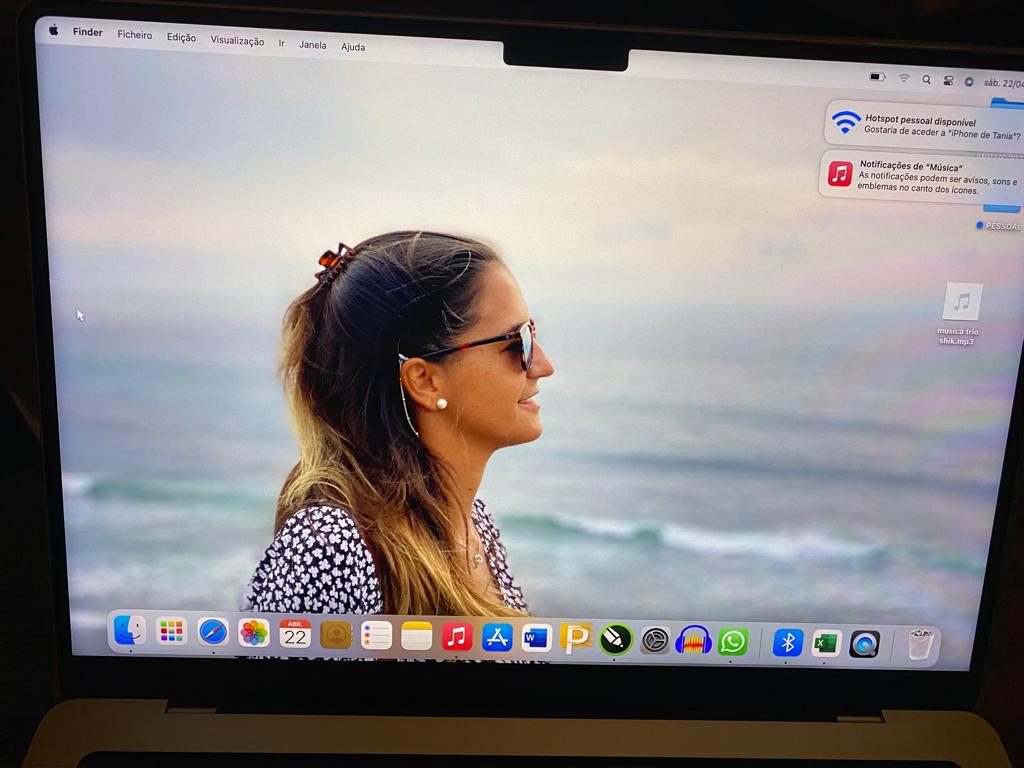The width and height of the screenshot is (1024, 768).
Task: Activate Siri from the menu bar
Action: [x=969, y=82]
